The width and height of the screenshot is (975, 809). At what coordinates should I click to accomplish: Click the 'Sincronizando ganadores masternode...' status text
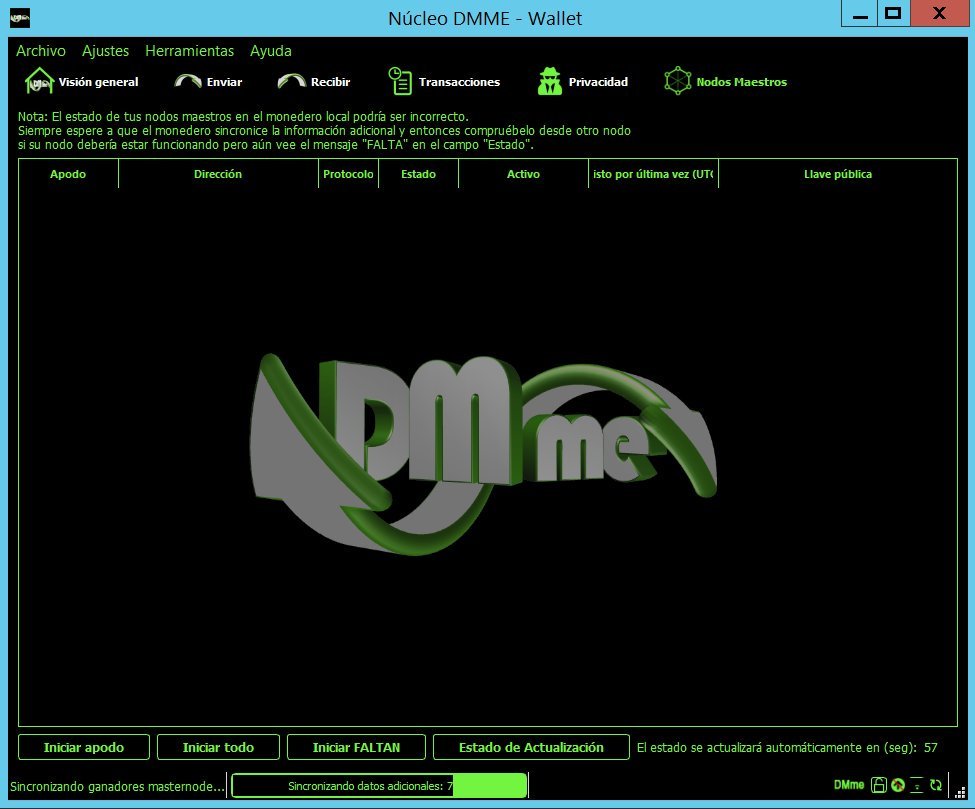[x=118, y=786]
